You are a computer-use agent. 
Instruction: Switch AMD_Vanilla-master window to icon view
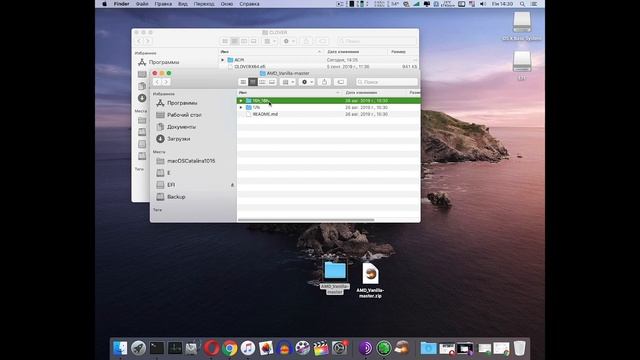[x=243, y=82]
